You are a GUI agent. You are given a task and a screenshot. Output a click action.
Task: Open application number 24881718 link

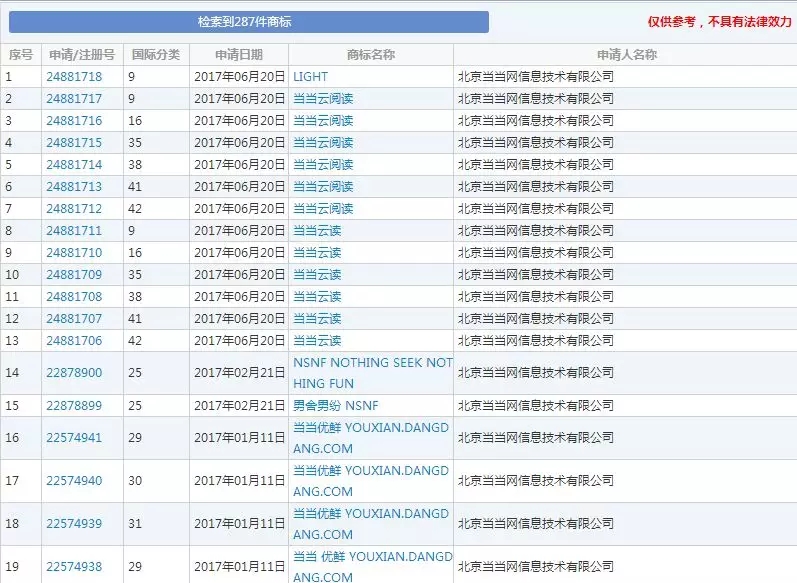point(74,76)
